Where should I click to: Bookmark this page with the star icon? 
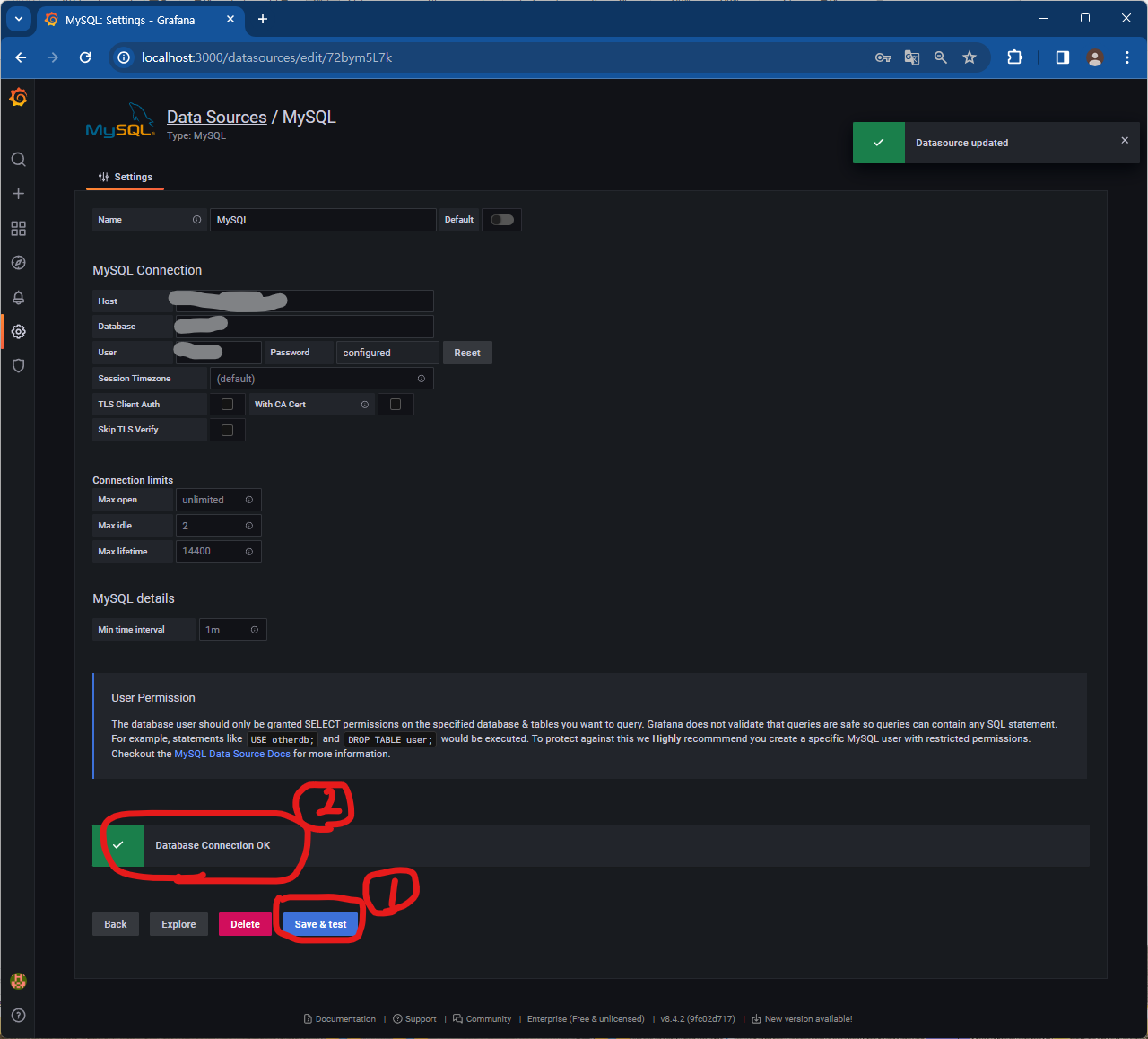(970, 57)
